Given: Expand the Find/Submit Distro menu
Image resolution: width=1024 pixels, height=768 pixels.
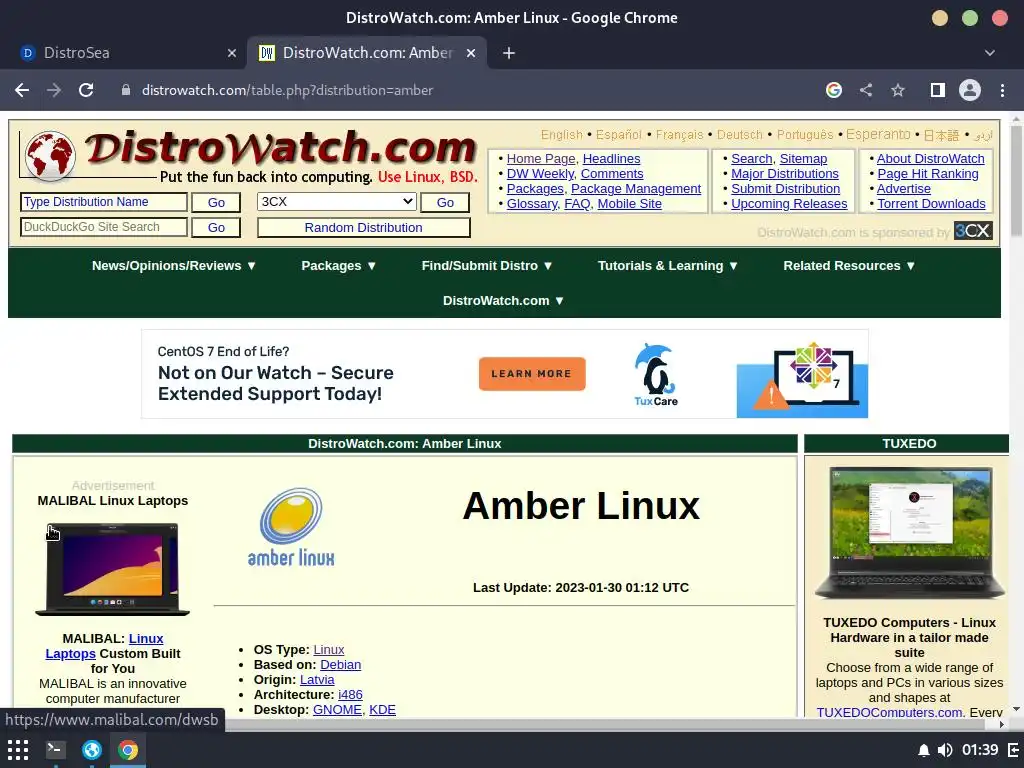Looking at the screenshot, I should pos(487,266).
